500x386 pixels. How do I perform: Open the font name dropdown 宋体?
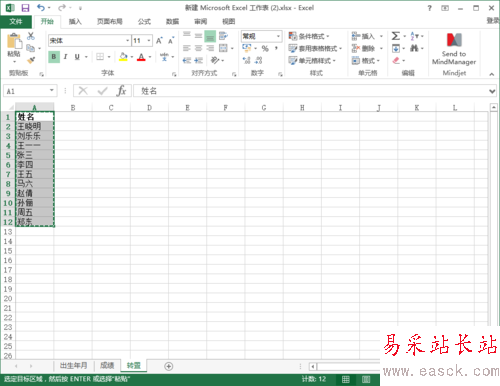(127, 41)
